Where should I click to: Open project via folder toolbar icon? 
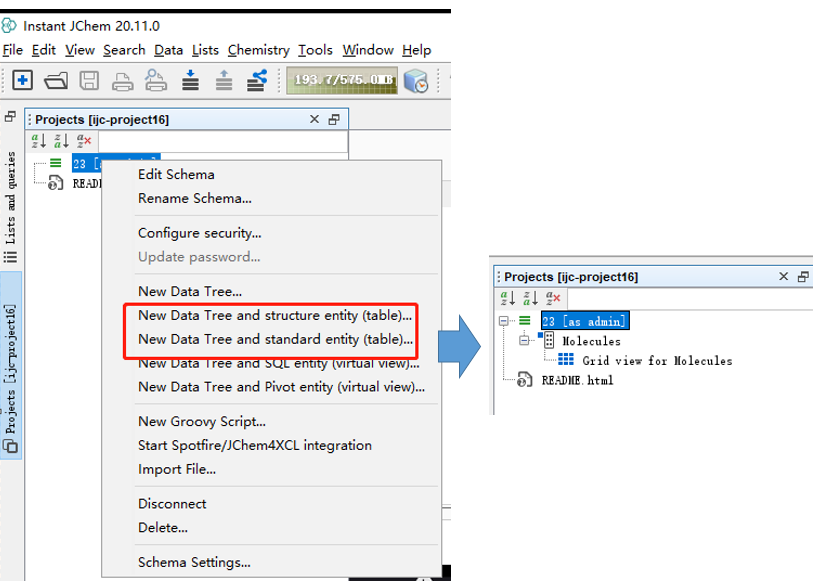point(56,81)
